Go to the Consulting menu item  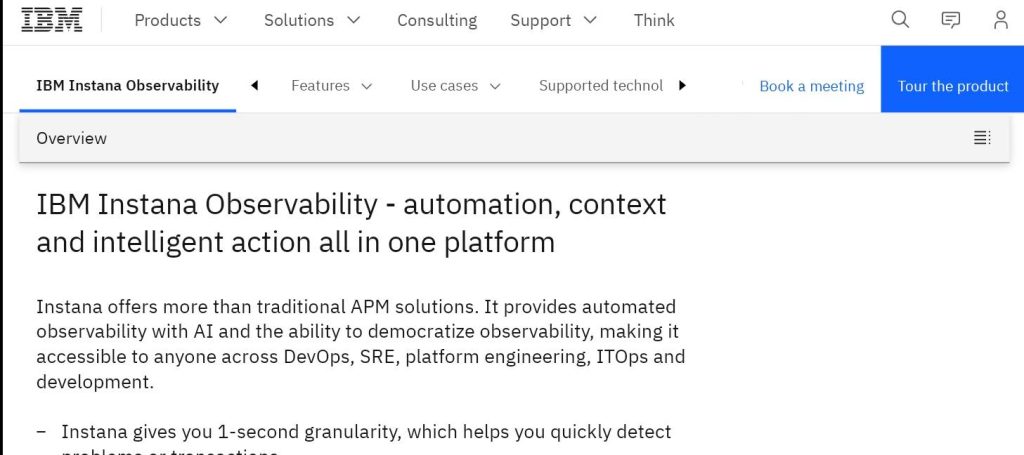point(437,20)
